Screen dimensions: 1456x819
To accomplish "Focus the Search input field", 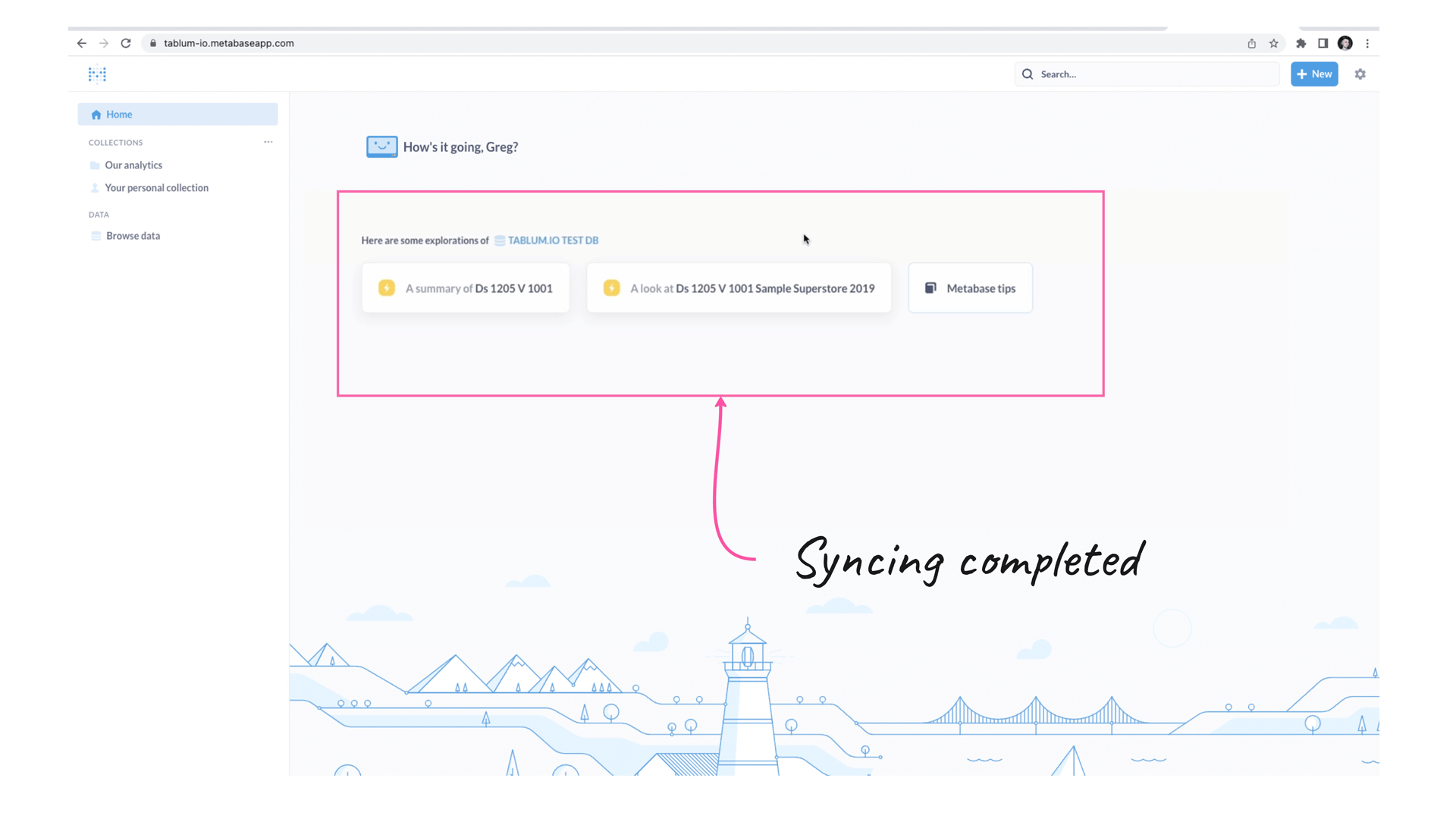I will [1147, 74].
